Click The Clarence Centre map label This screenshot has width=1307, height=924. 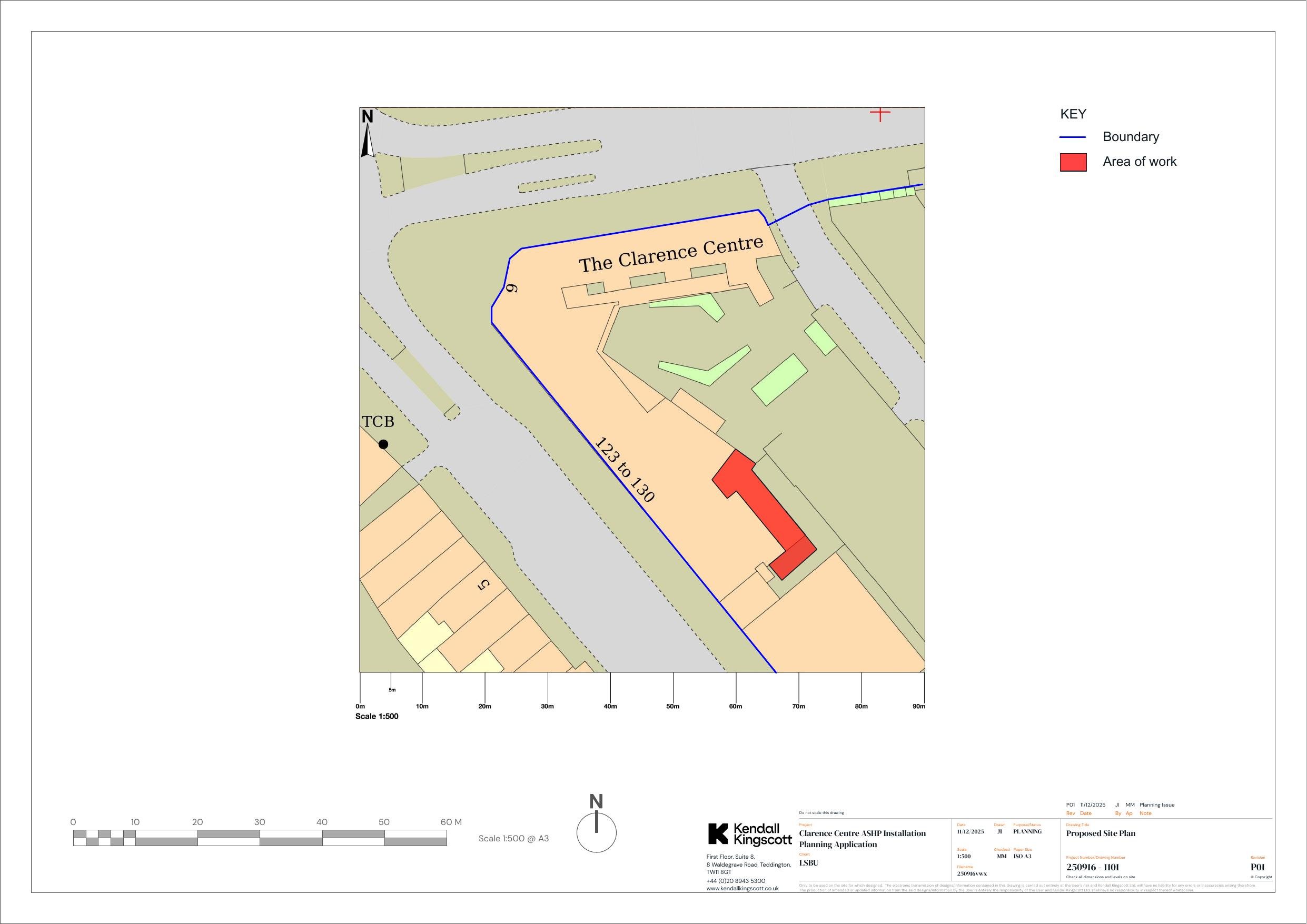point(670,254)
